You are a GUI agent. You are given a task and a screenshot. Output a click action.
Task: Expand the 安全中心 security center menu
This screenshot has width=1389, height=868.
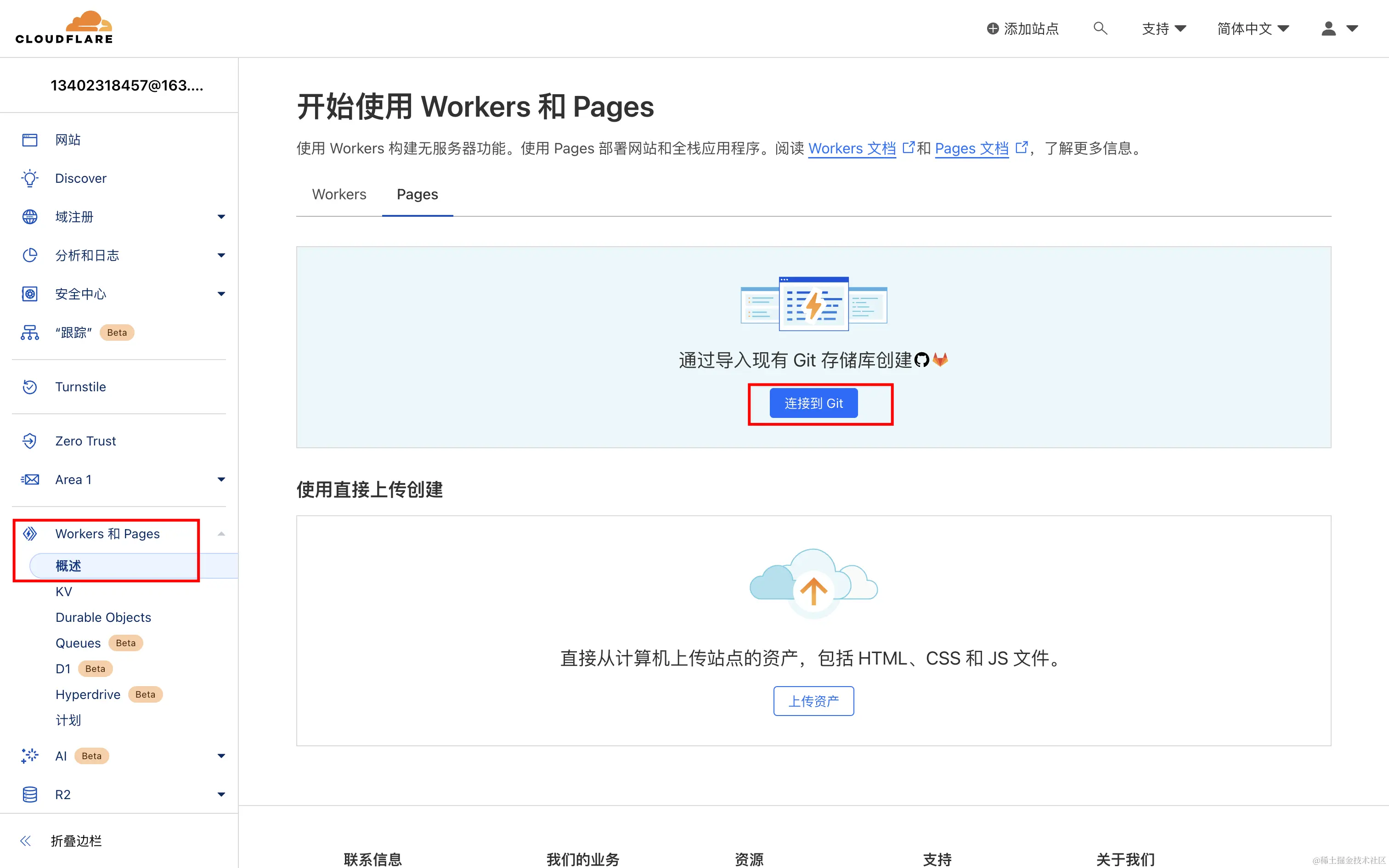tap(221, 294)
